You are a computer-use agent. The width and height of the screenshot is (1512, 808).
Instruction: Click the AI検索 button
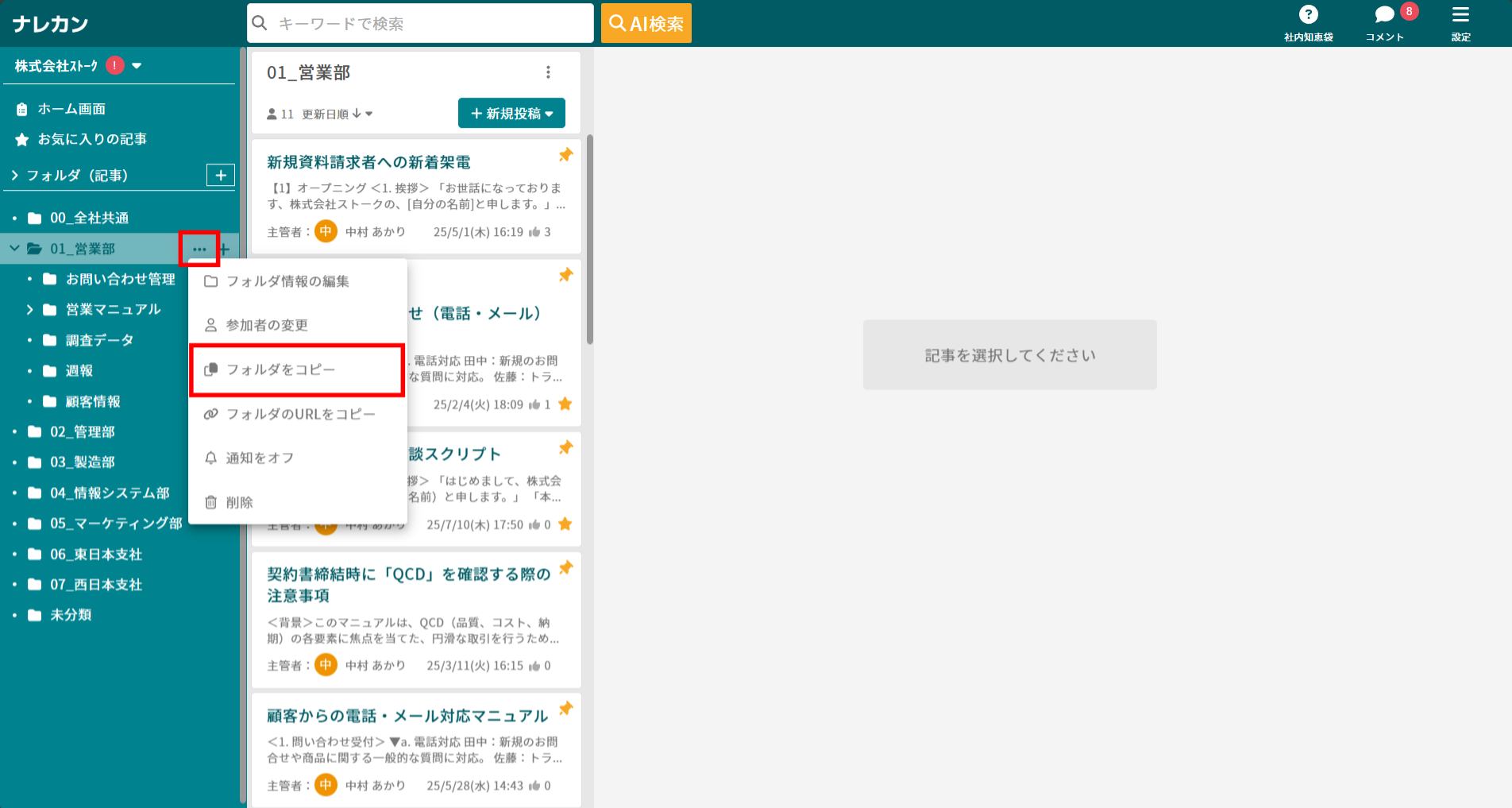point(646,23)
